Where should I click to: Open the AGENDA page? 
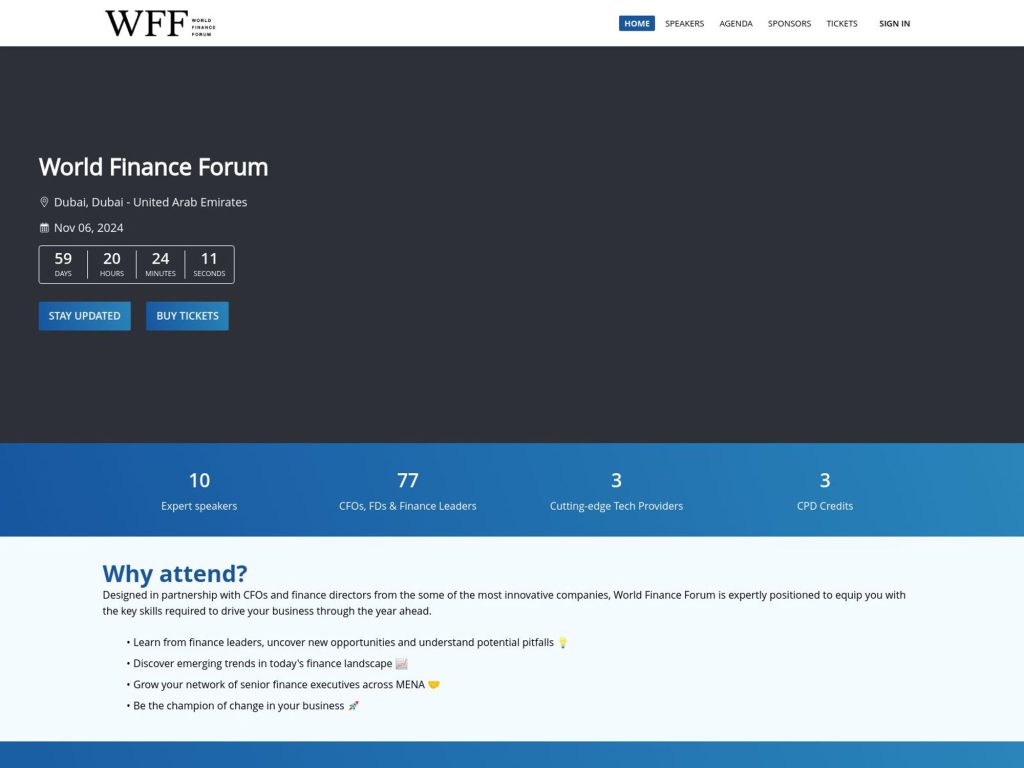click(x=736, y=23)
